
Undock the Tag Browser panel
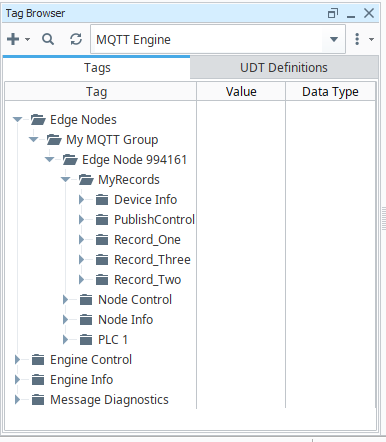333,13
